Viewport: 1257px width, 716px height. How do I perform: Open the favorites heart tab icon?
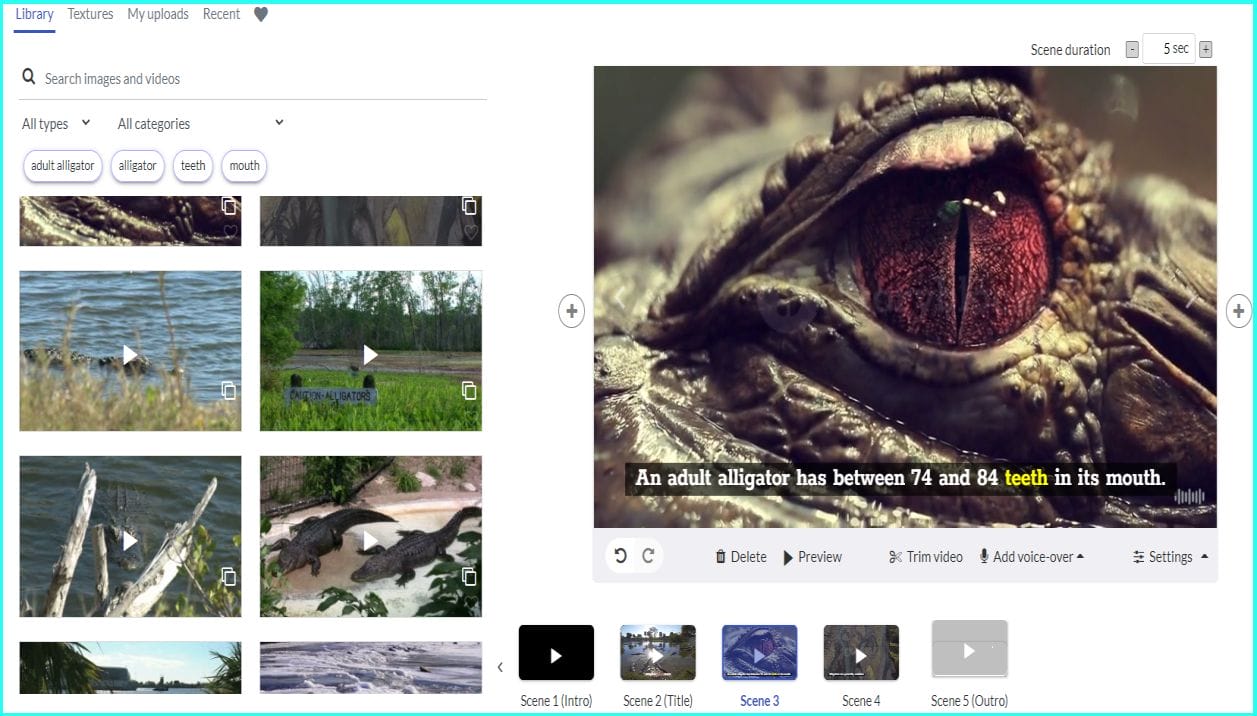pos(261,15)
